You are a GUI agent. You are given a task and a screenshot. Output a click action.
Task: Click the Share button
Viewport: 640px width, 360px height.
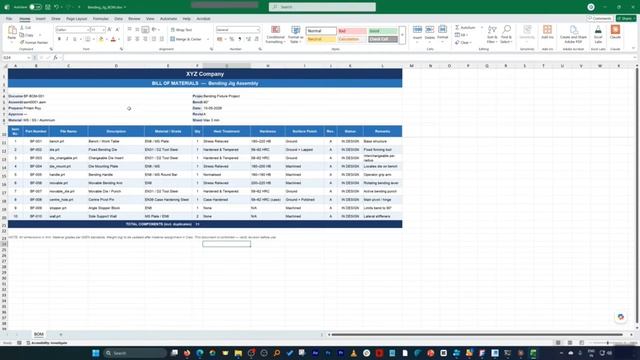[626, 19]
